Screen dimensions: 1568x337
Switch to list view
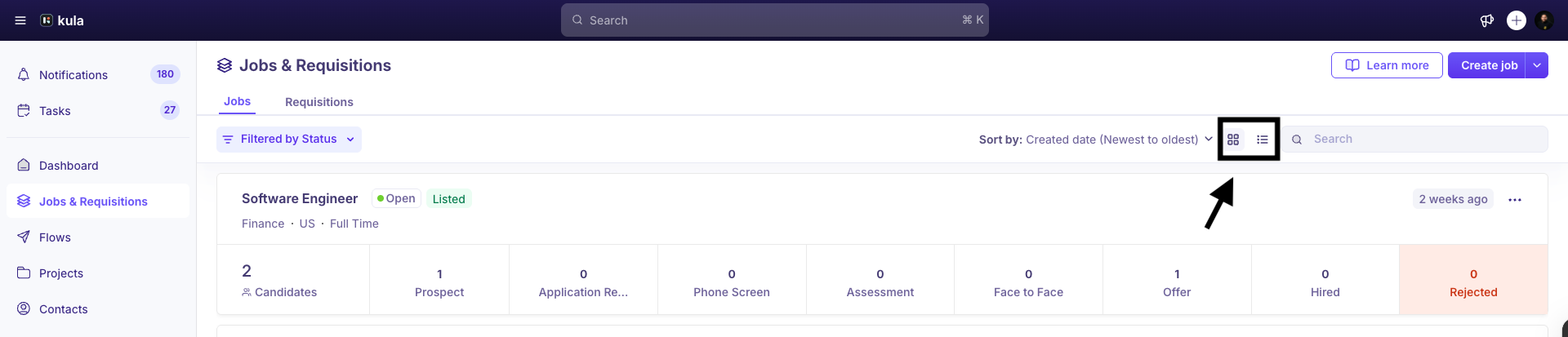click(x=1263, y=140)
